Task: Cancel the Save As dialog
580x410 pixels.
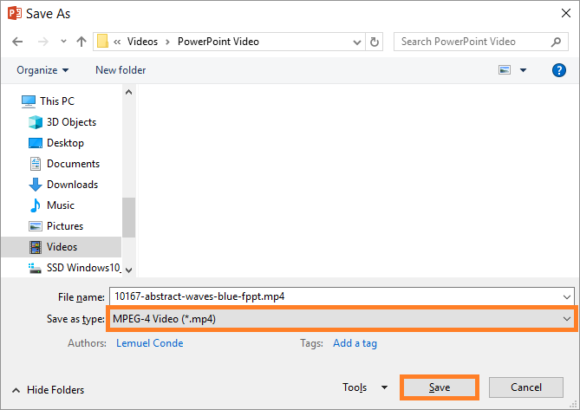Action: (x=526, y=387)
